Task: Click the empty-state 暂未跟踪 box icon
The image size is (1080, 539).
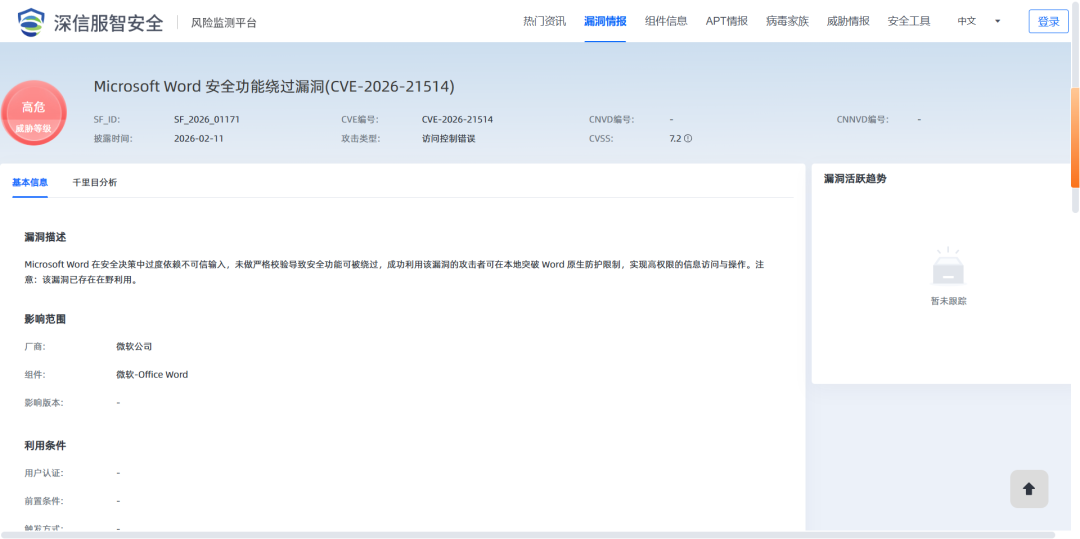Action: coord(948,266)
